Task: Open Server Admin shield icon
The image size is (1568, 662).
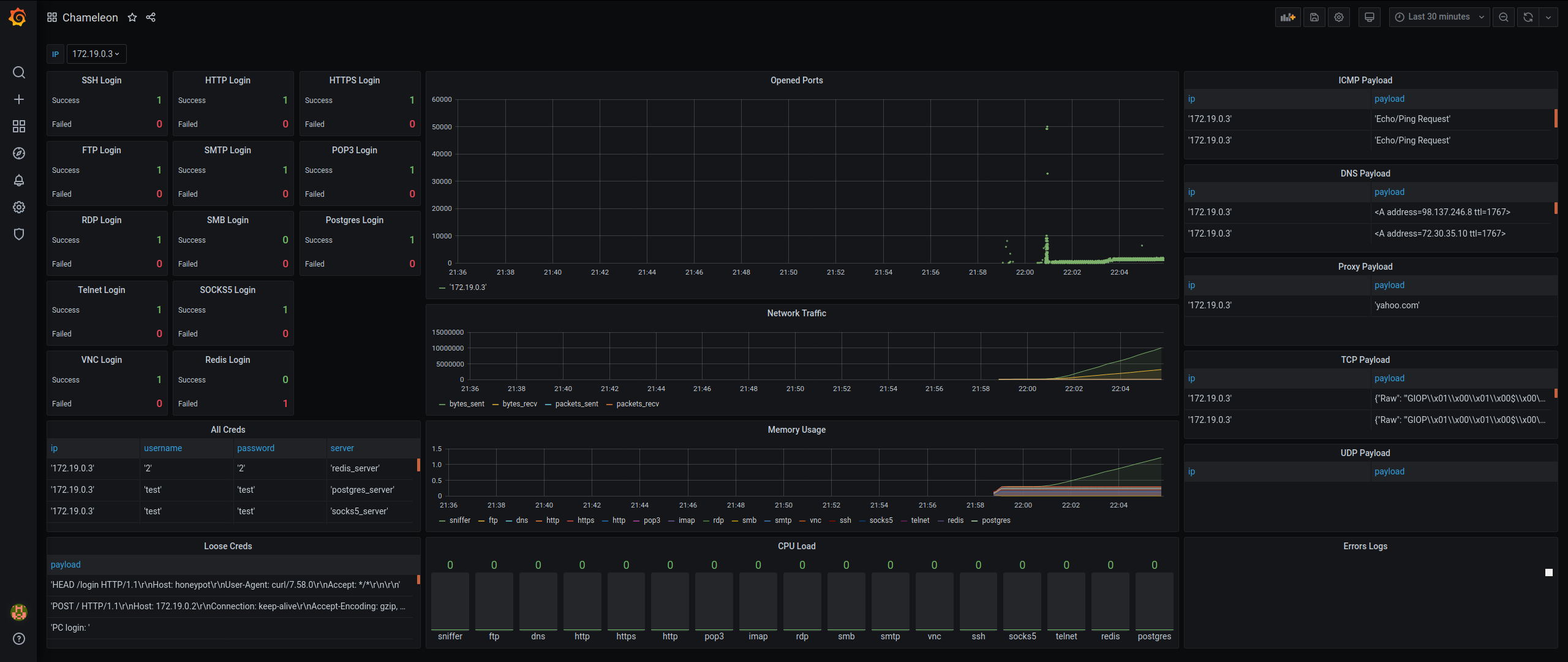Action: 19,234
